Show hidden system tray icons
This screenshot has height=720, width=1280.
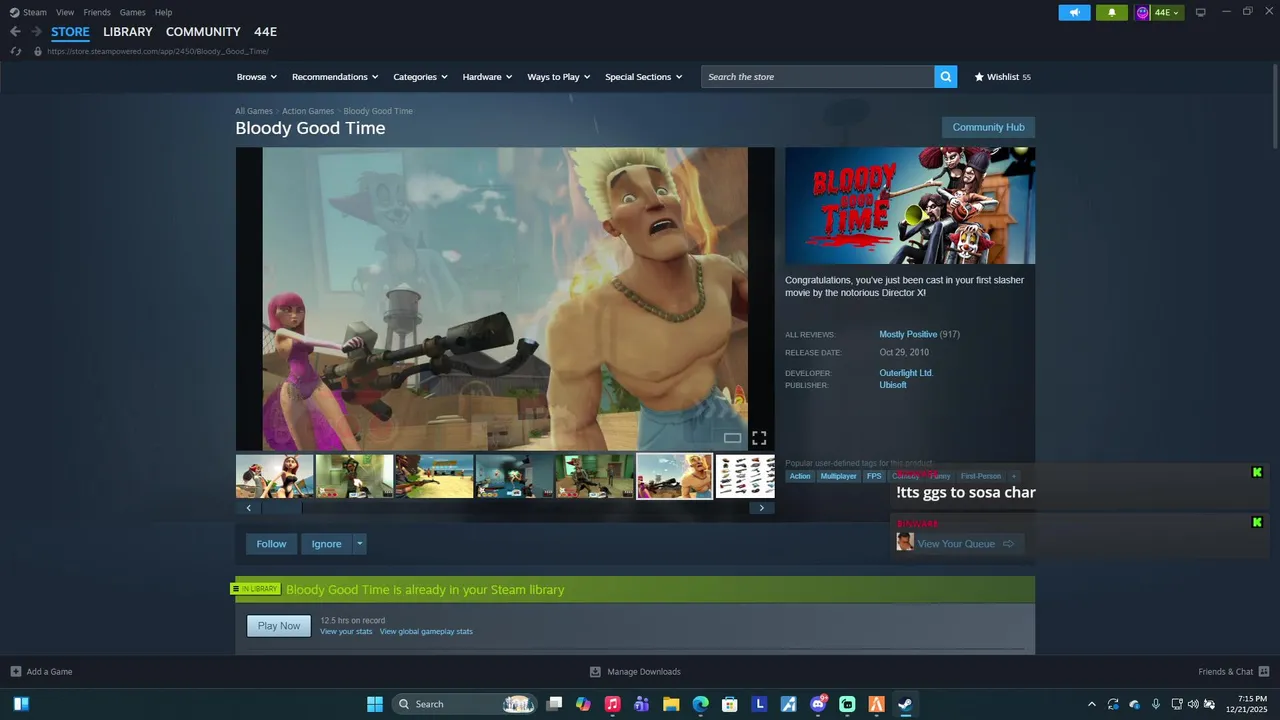pos(1091,704)
